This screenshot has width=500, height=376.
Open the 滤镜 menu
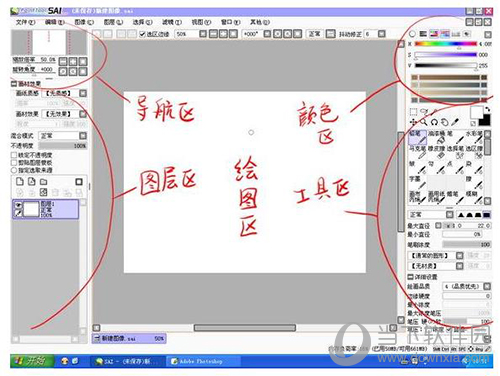pyautogui.click(x=172, y=22)
